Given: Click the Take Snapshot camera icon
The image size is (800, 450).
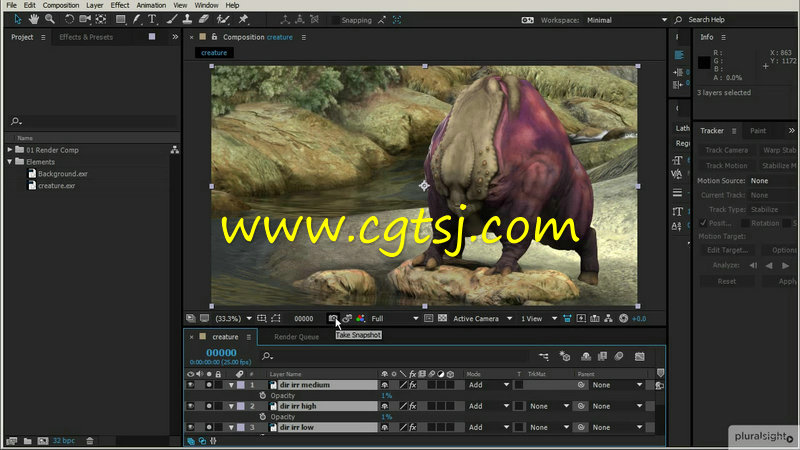Looking at the screenshot, I should pyautogui.click(x=333, y=318).
